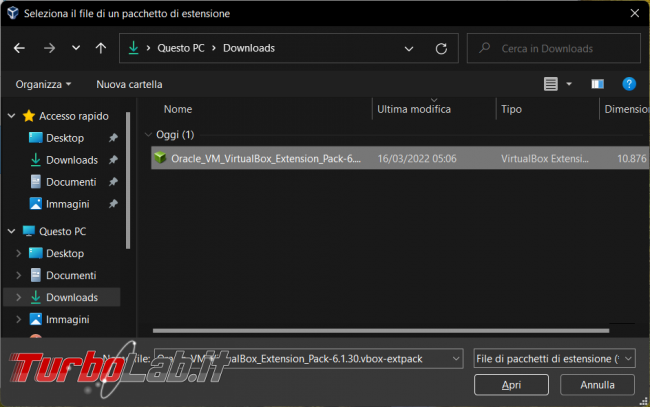
Task: Sort by the Dimensione column header
Action: 626,109
